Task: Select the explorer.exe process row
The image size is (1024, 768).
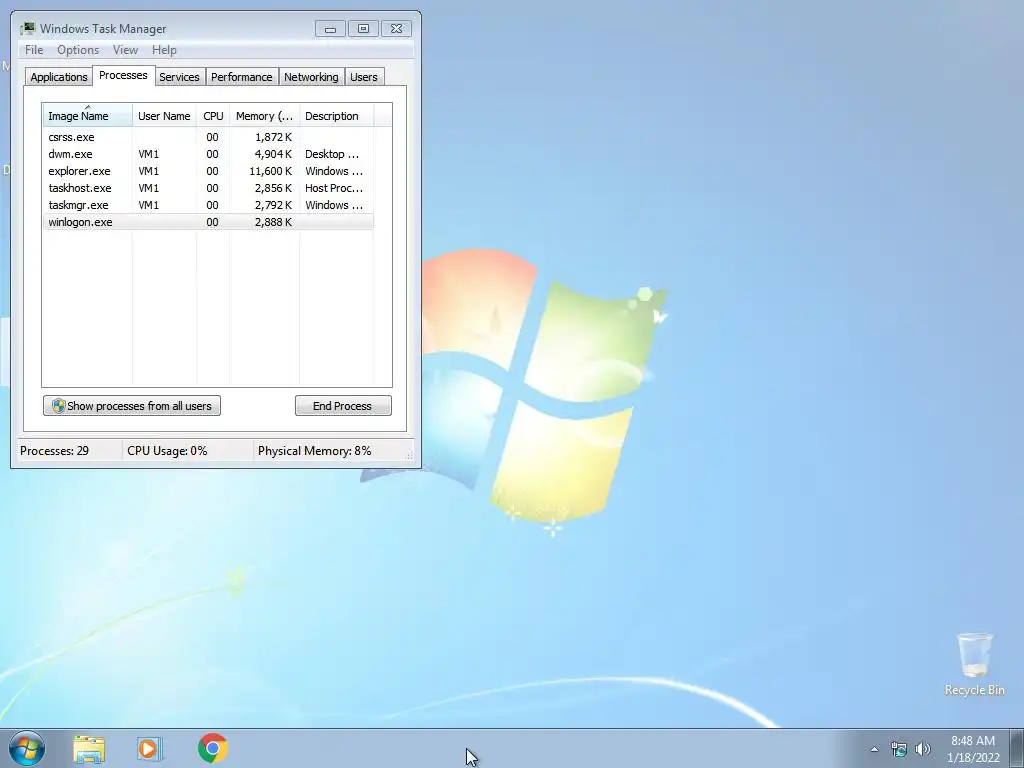Action: 208,171
